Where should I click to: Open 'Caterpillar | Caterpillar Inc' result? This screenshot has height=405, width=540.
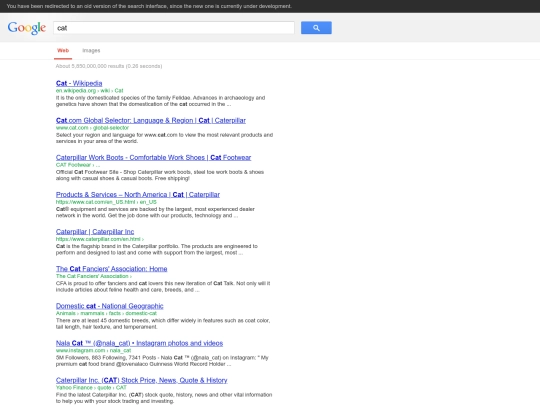point(95,232)
